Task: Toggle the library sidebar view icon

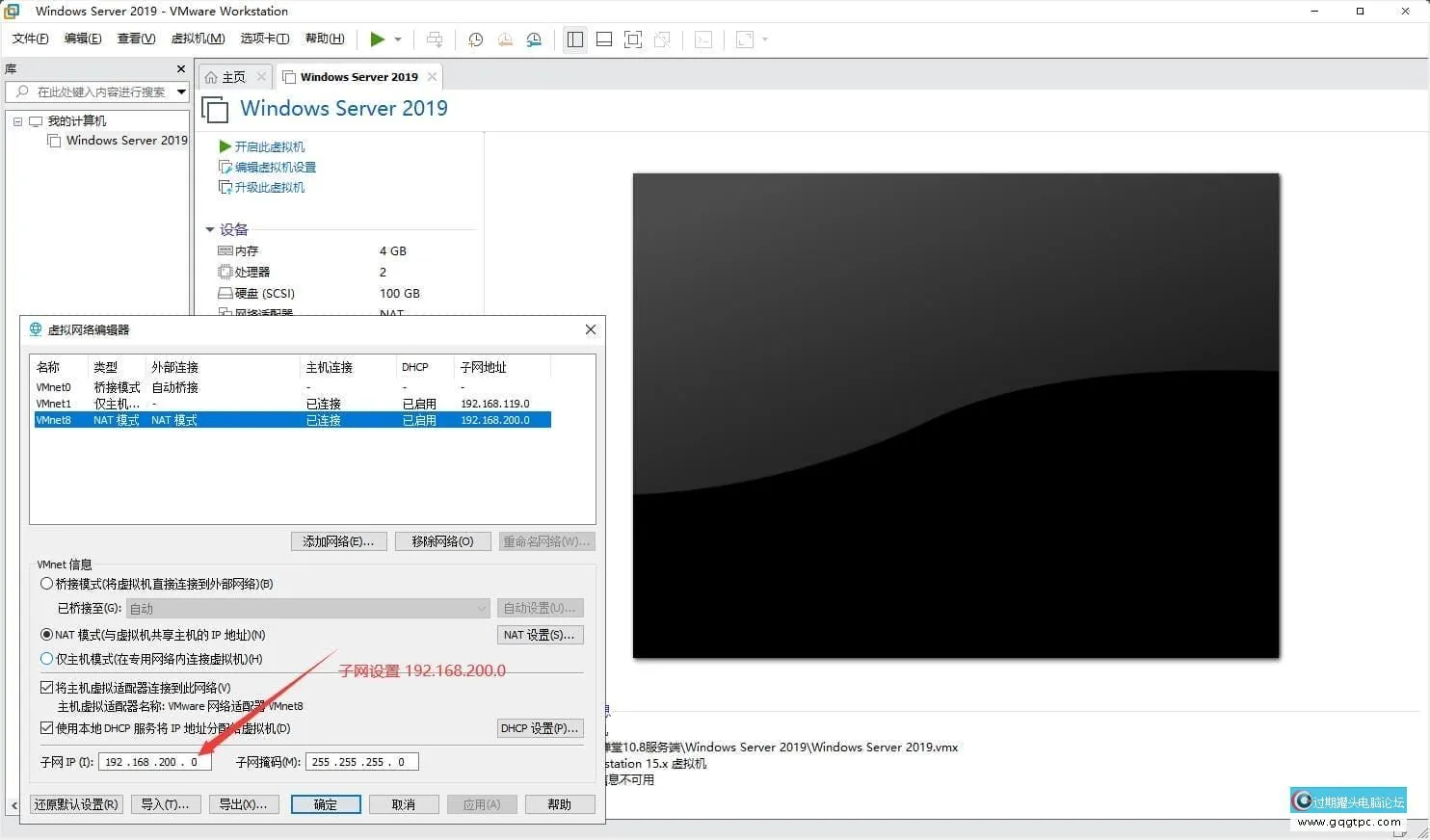Action: coord(575,39)
